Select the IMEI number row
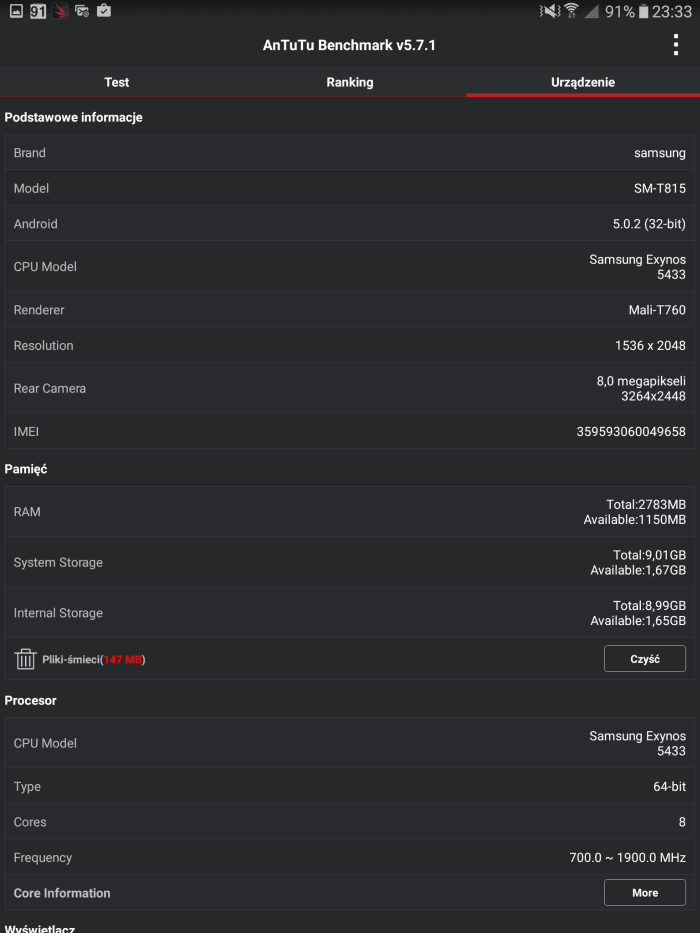This screenshot has height=933, width=700. click(x=350, y=431)
